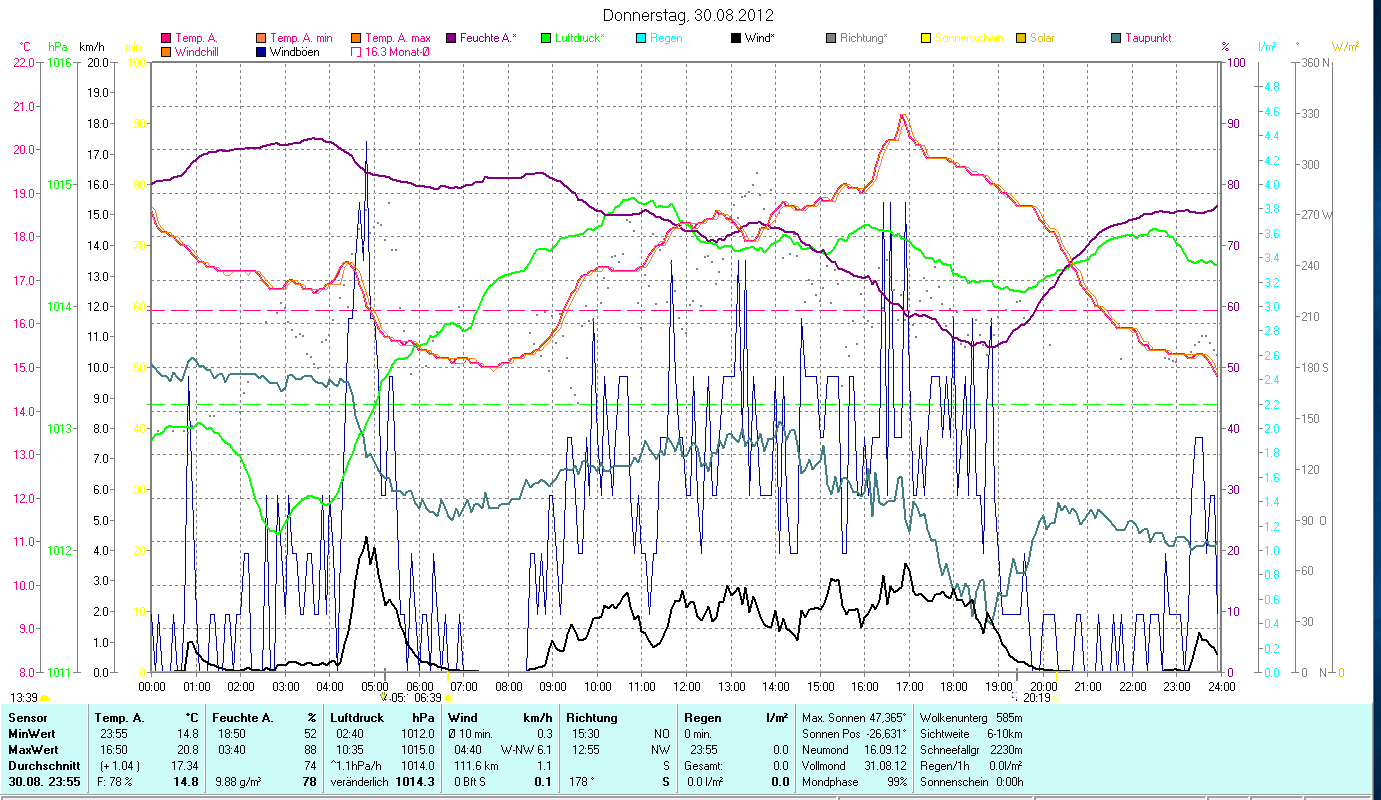Click the pink Temp. A. legend color square
Image resolution: width=1381 pixels, height=800 pixels.
tap(165, 38)
